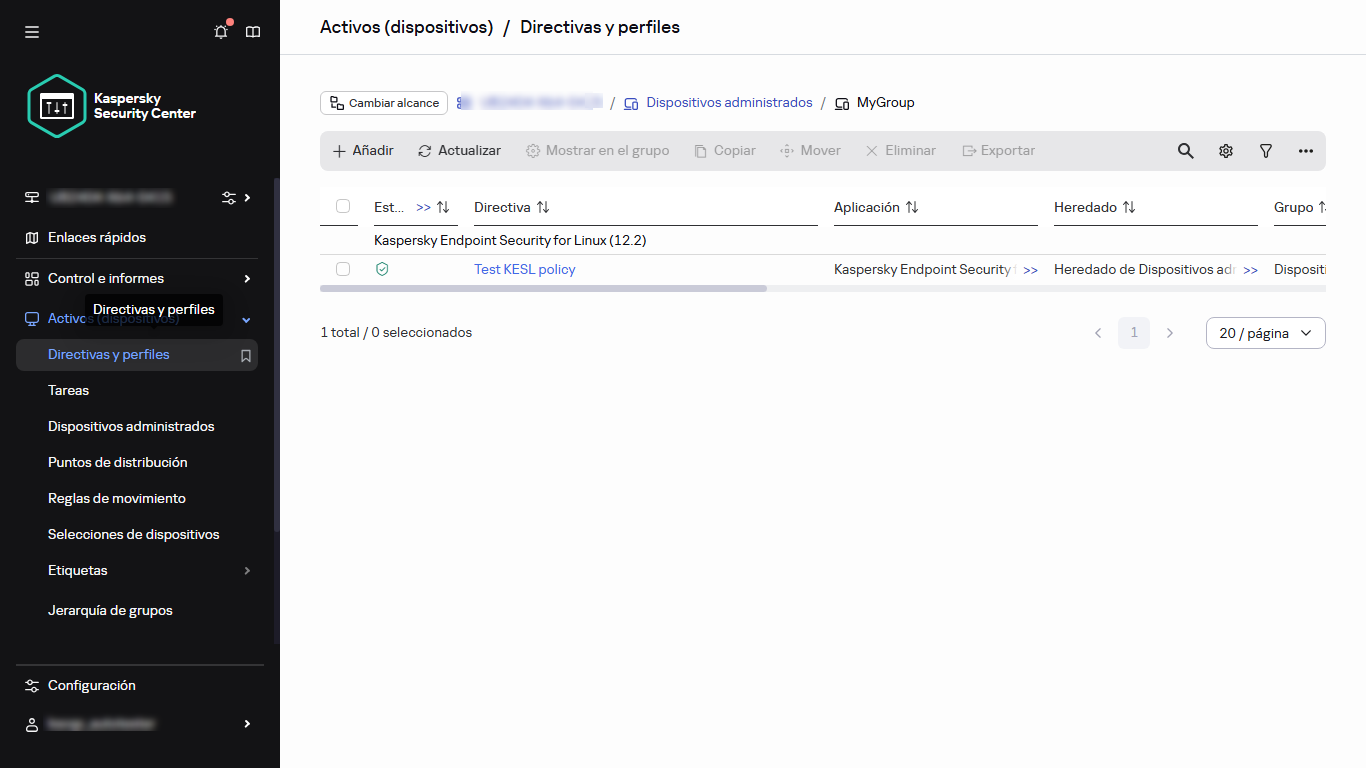The width and height of the screenshot is (1366, 768).
Task: Go to Dispositivos administrados via the breadcrumb
Action: click(730, 102)
